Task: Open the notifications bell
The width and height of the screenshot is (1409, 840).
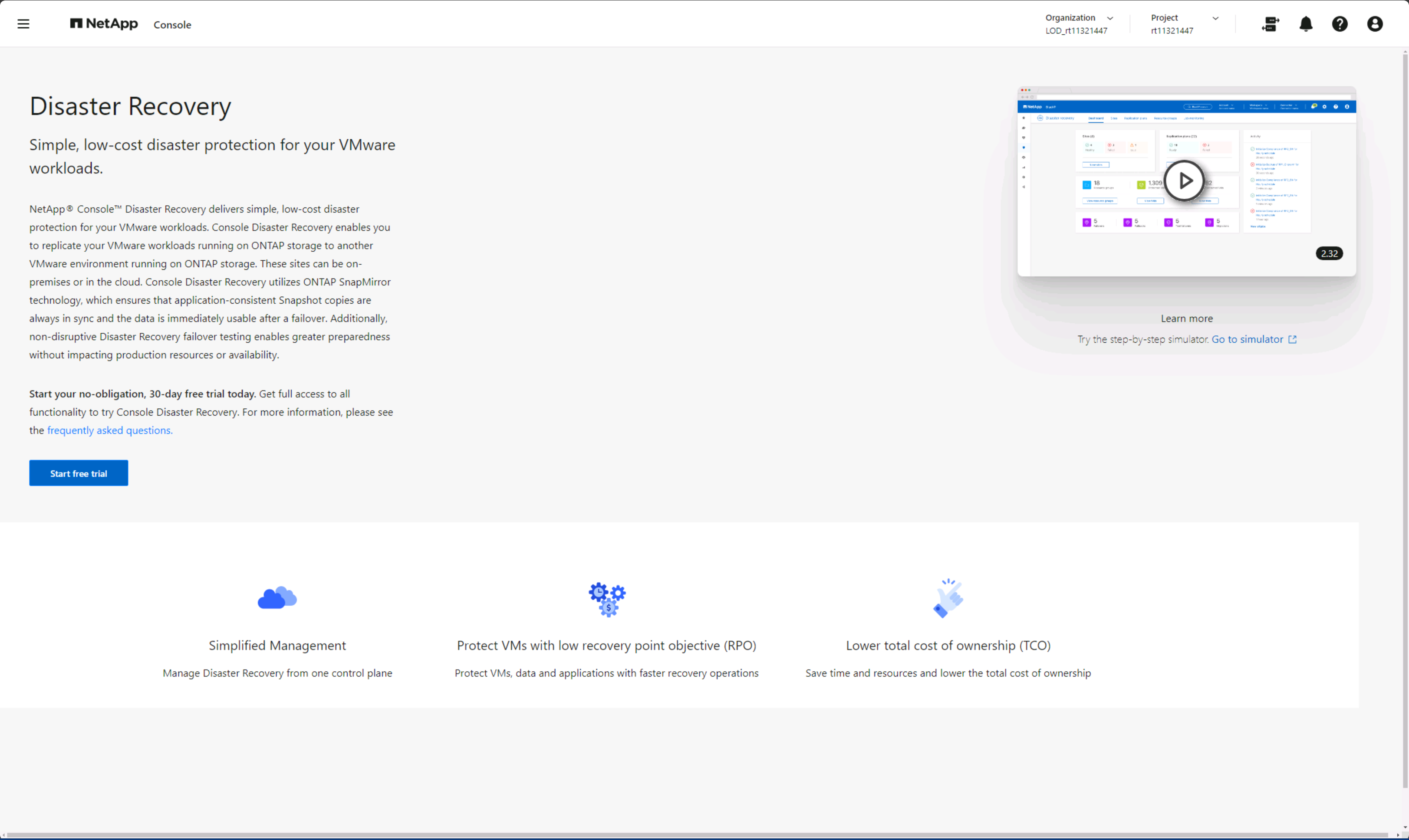Action: pos(1305,24)
